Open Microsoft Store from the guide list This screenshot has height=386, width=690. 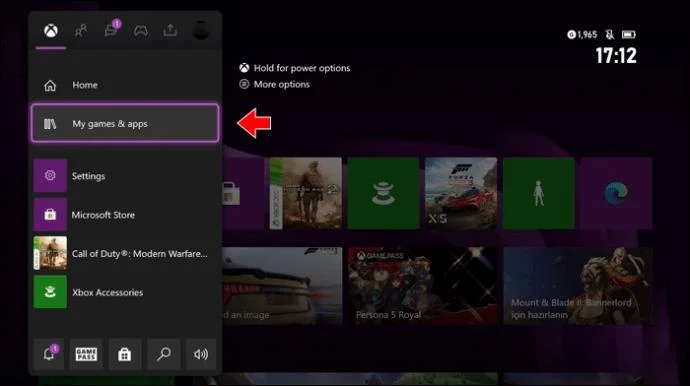[x=125, y=215]
